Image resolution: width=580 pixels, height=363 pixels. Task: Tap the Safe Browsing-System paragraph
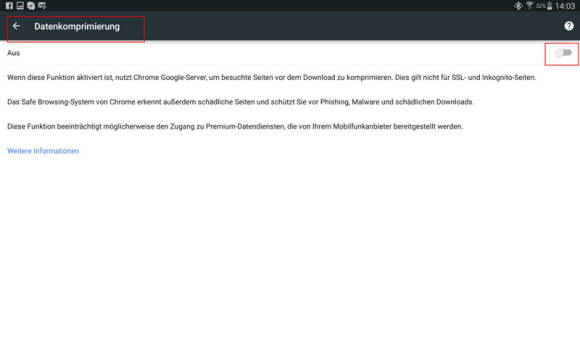(240, 102)
